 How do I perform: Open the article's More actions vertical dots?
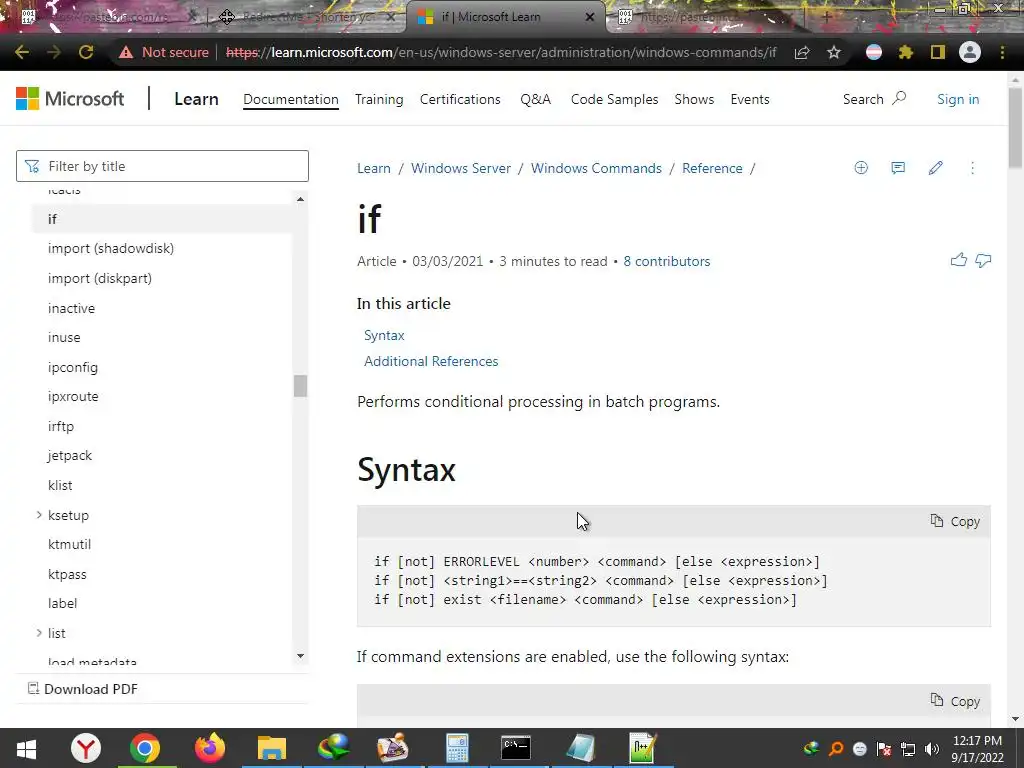(972, 168)
